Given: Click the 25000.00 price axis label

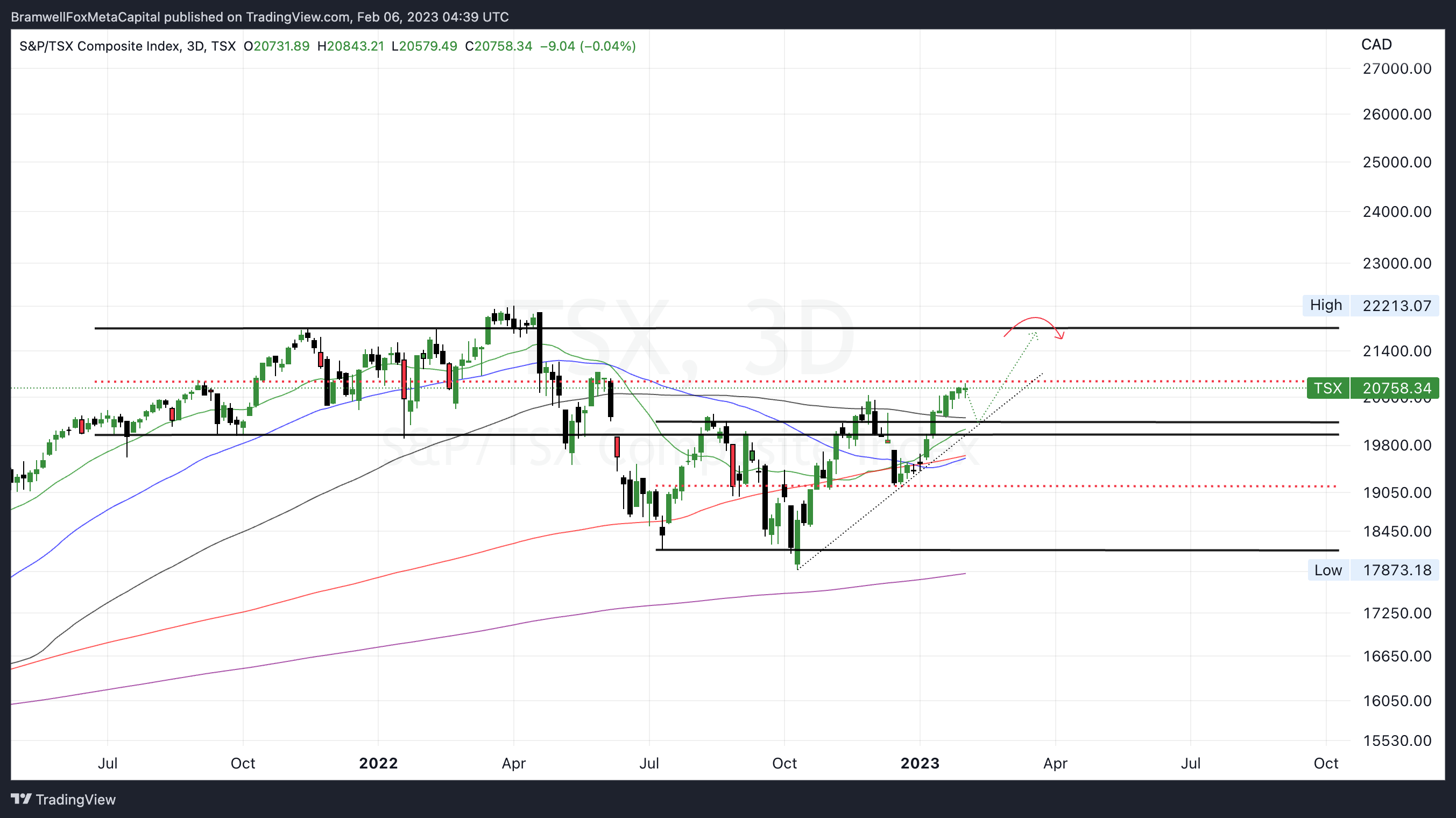Looking at the screenshot, I should click(1397, 162).
